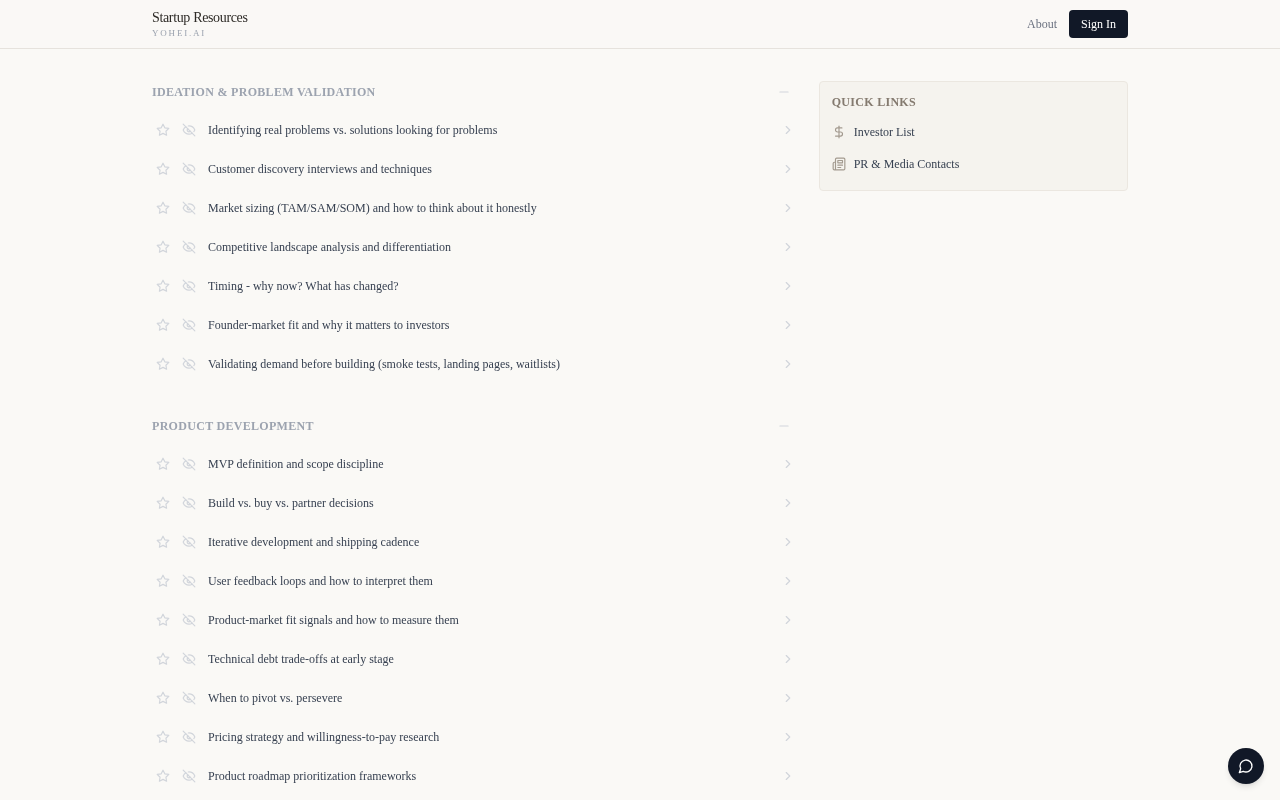Viewport: 1280px width, 800px height.
Task: Open Timing - why now? What has changed?
Action: (303, 286)
